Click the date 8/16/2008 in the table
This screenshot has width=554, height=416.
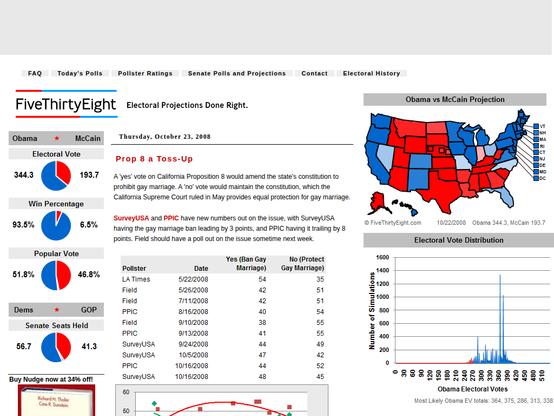[x=193, y=312]
